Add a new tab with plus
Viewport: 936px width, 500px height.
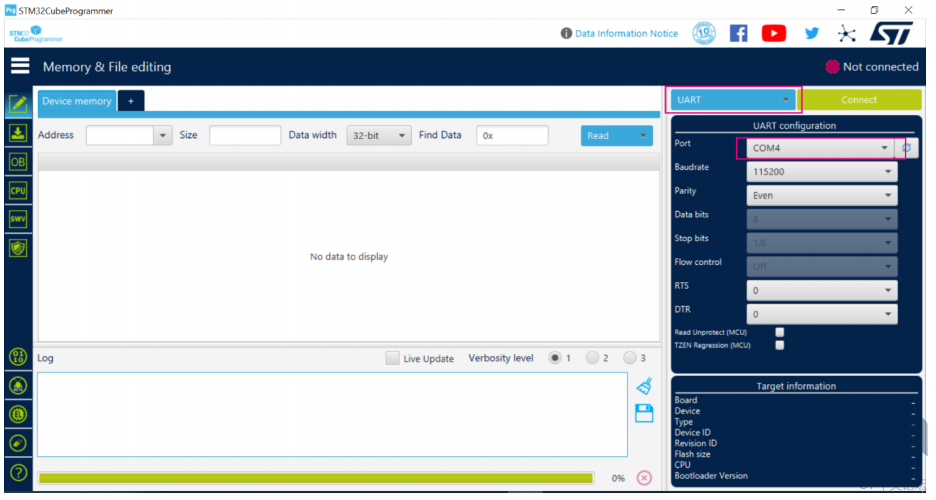coord(131,101)
